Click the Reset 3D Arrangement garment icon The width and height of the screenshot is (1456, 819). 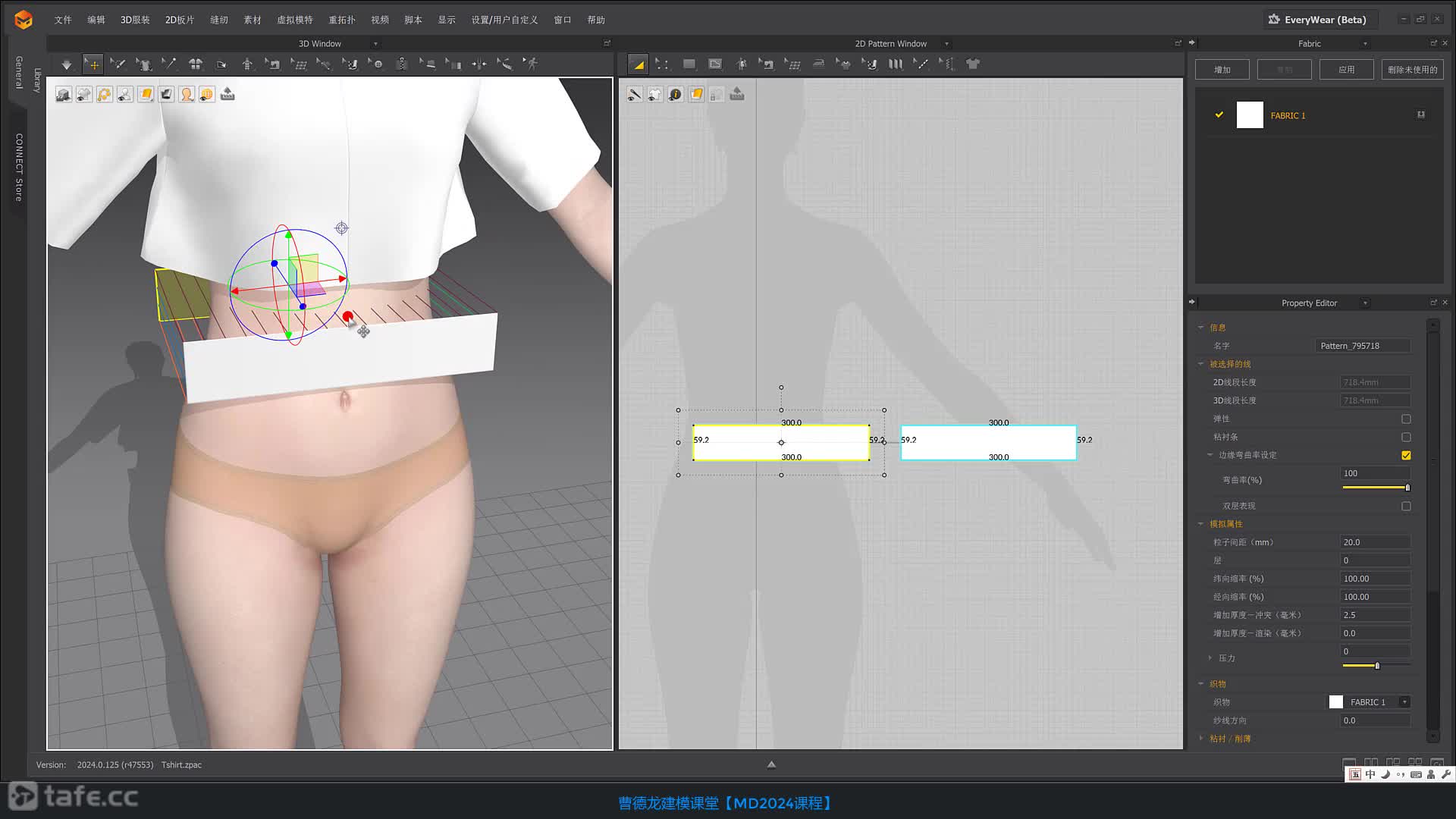pyautogui.click(x=196, y=64)
